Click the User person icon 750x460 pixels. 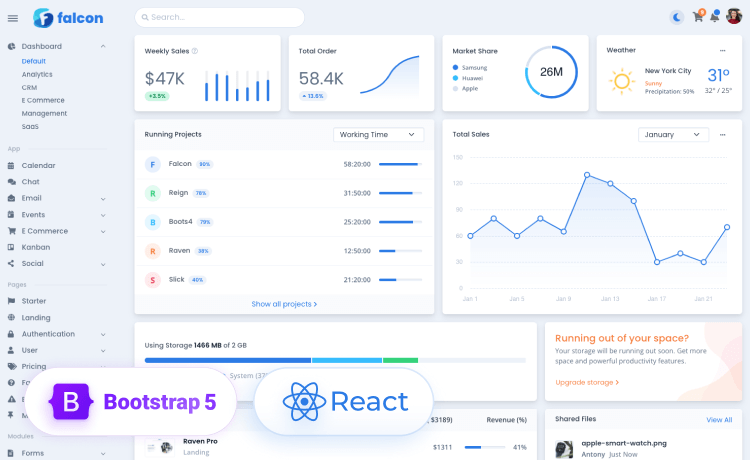pyautogui.click(x=11, y=350)
